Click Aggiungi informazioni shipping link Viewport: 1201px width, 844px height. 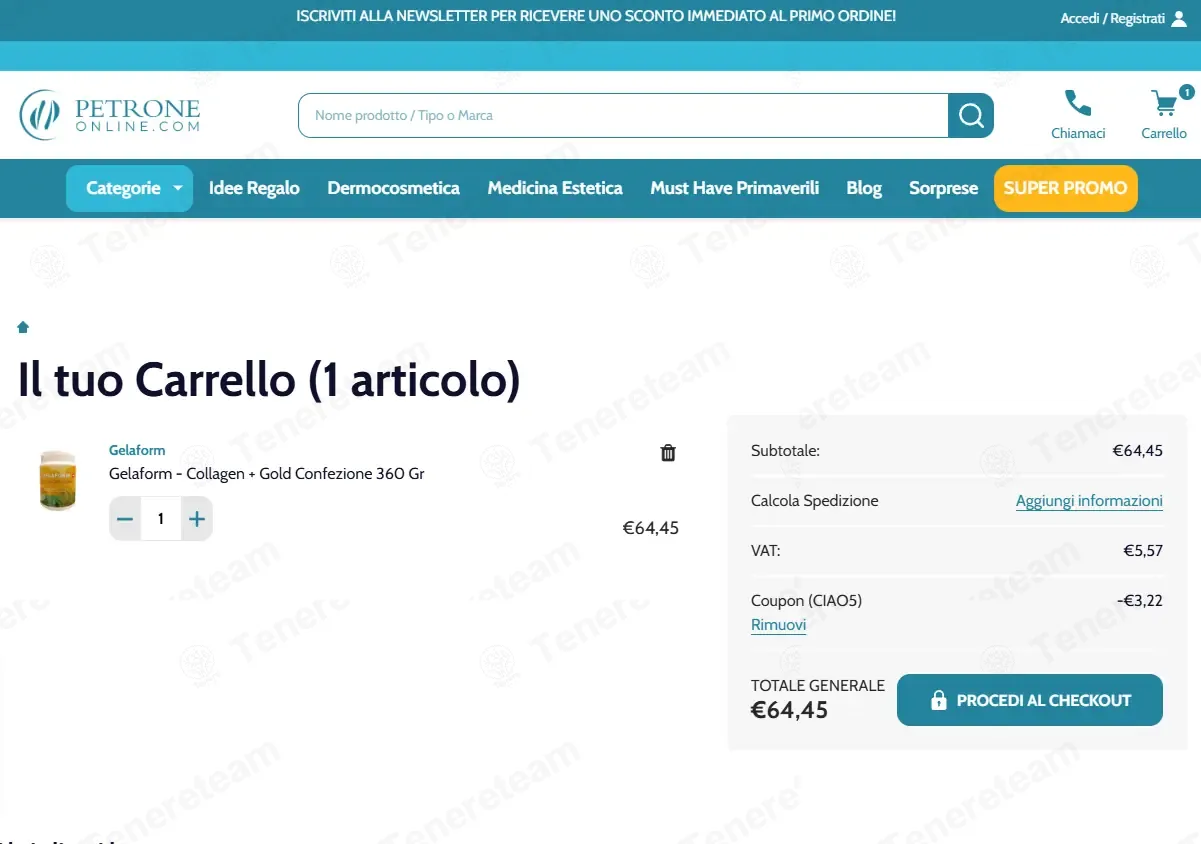[x=1089, y=501]
